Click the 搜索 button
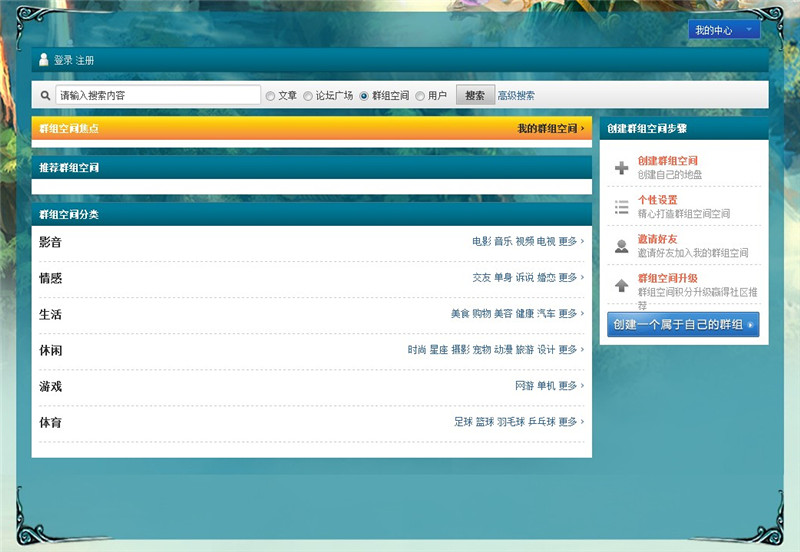 (x=475, y=95)
